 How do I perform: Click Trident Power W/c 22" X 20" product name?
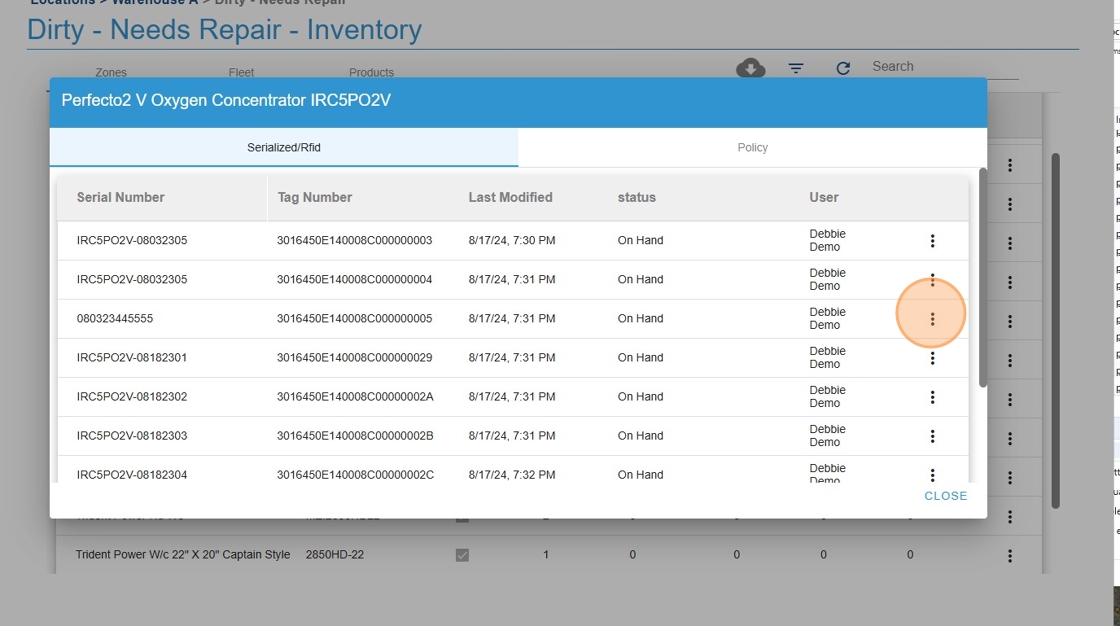point(183,555)
